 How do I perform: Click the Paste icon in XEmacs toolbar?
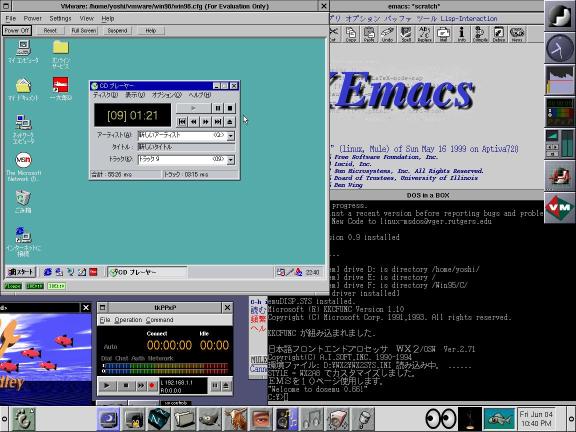[369, 34]
